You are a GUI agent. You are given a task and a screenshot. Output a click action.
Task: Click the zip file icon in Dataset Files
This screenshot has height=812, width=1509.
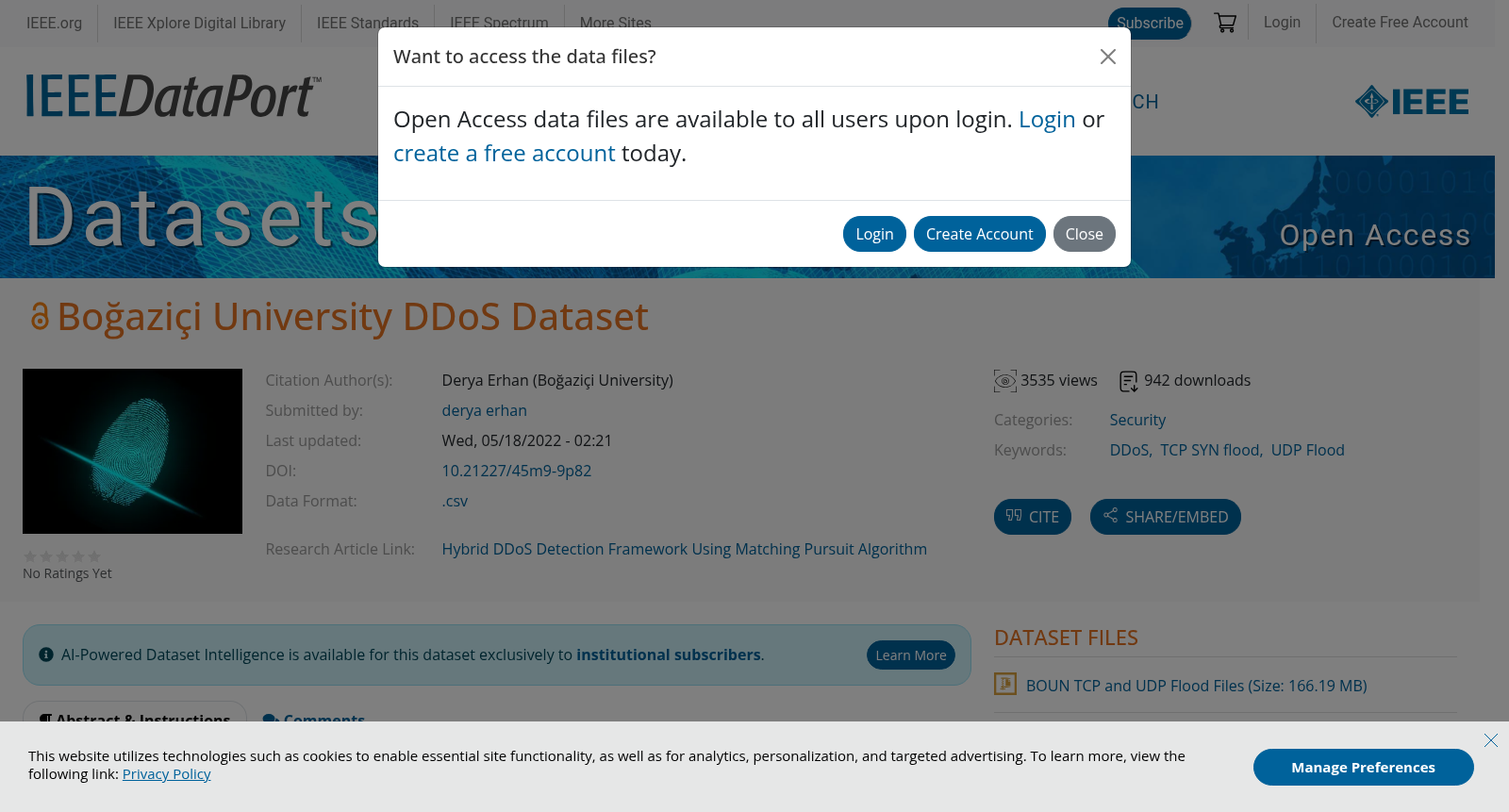coord(1005,684)
